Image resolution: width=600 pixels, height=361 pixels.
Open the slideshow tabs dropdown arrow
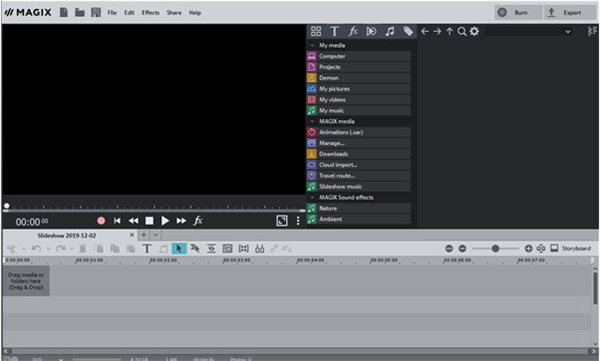pos(156,235)
